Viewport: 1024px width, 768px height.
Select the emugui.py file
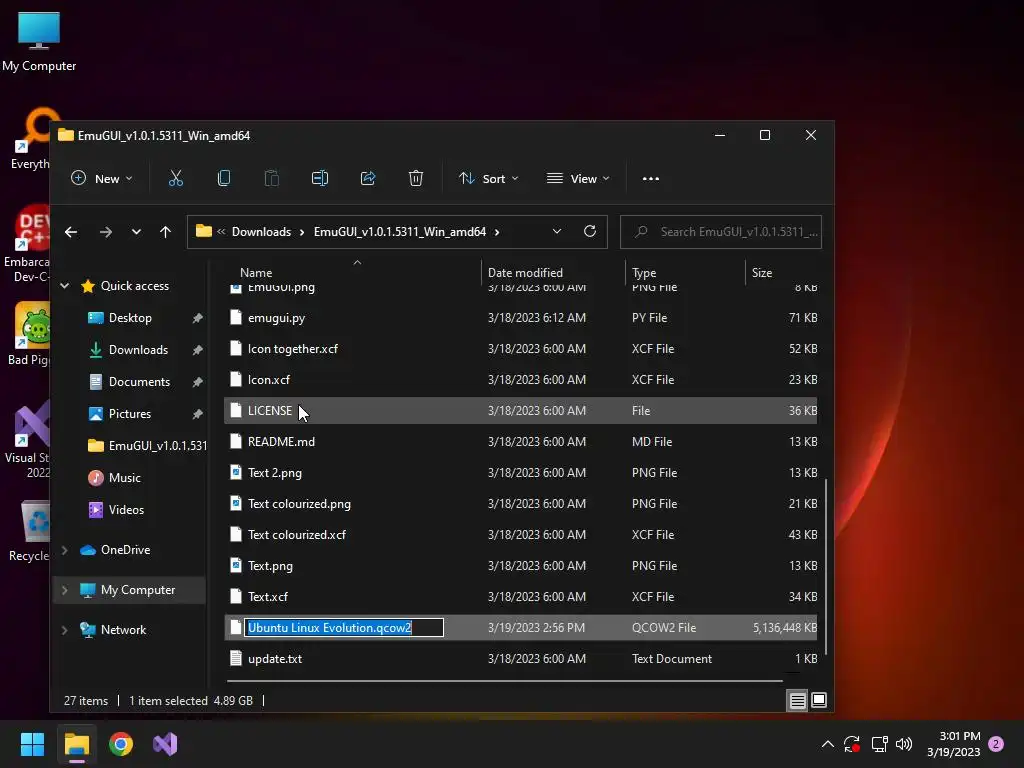pyautogui.click(x=520, y=318)
